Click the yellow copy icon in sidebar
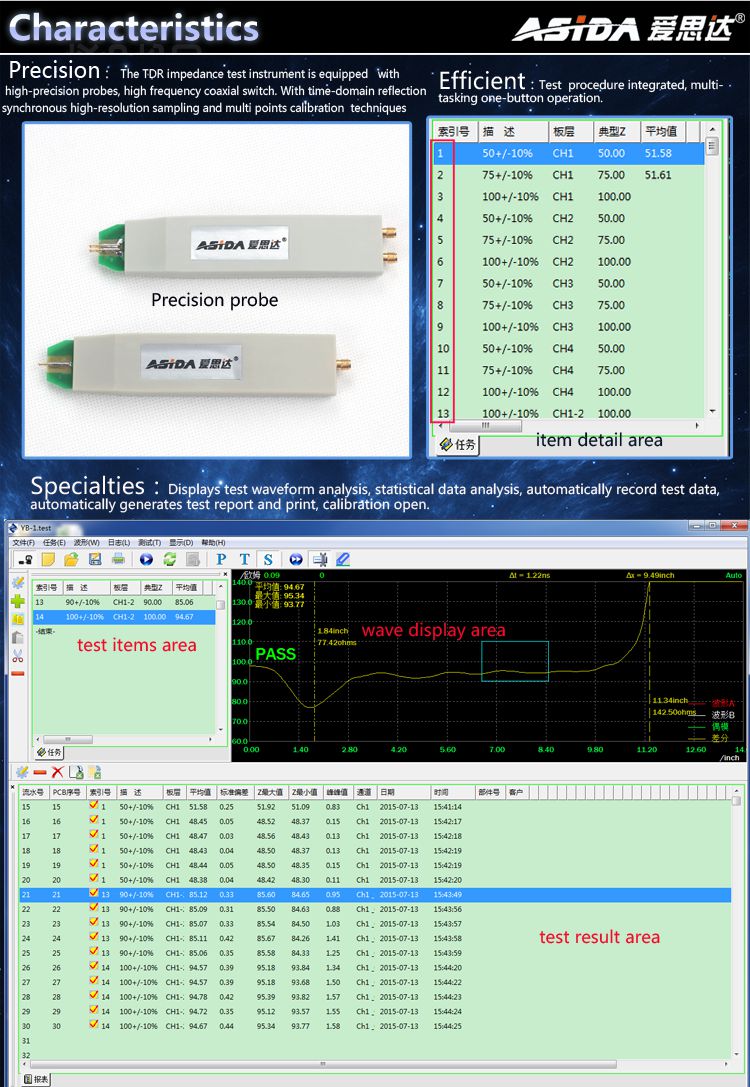 [18, 619]
